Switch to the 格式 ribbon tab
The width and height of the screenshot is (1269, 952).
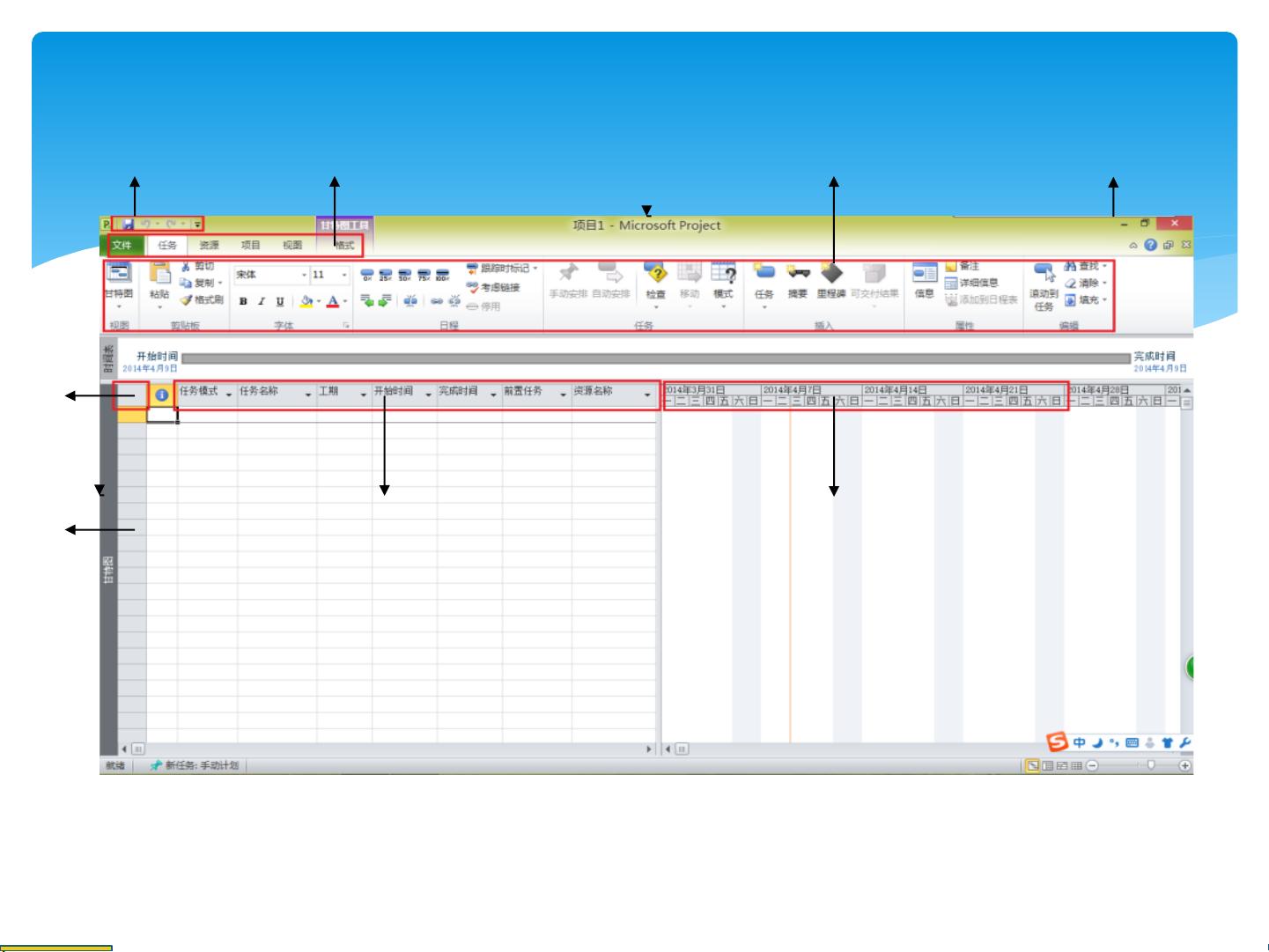point(344,246)
